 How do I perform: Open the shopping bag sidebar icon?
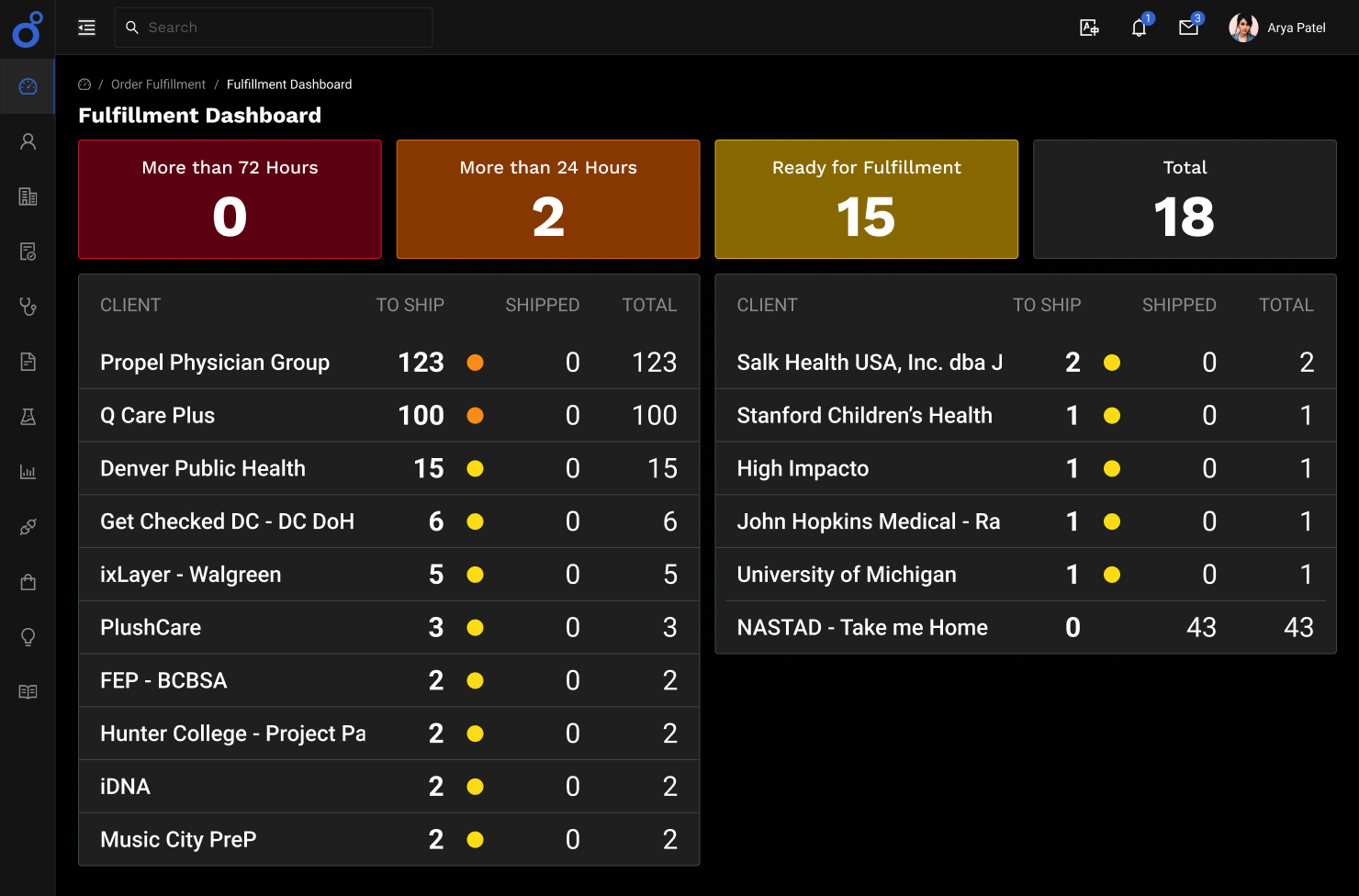point(28,582)
